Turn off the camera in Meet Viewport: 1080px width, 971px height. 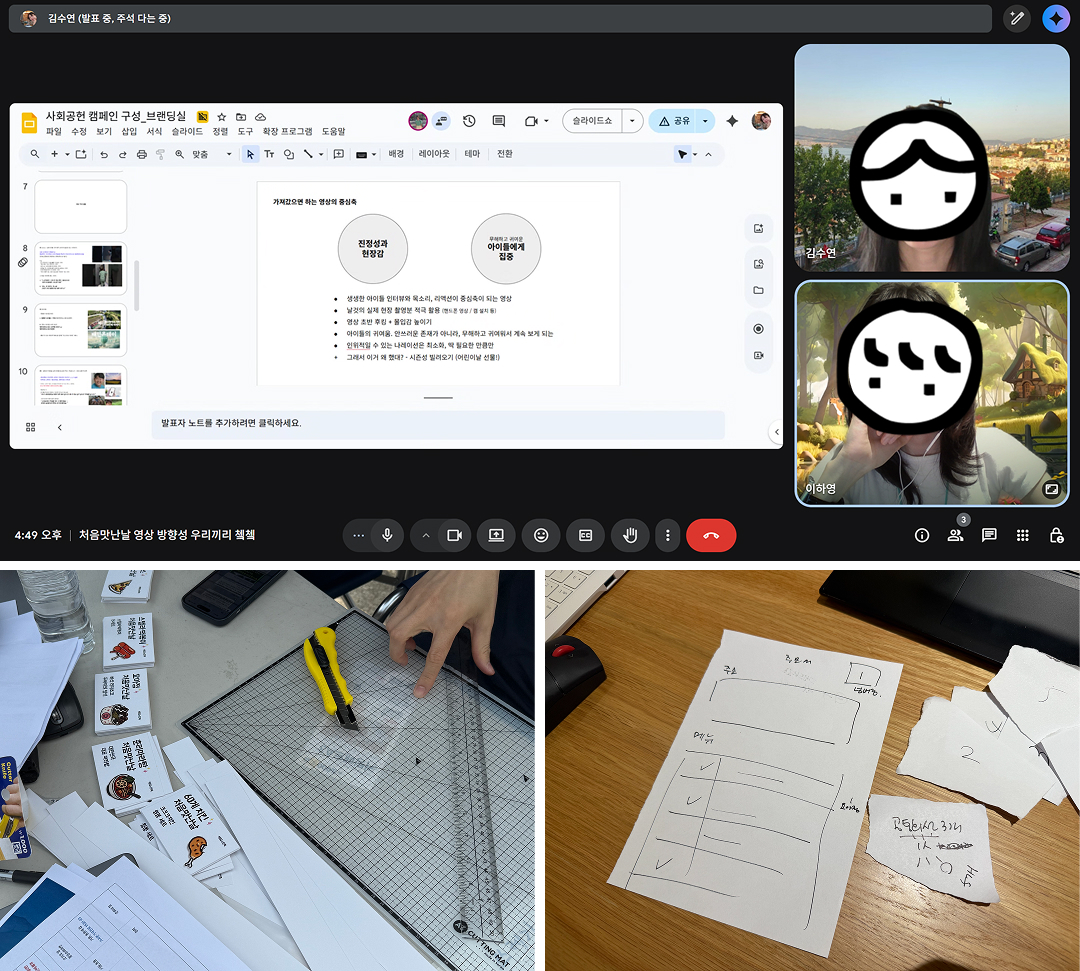pyautogui.click(x=455, y=535)
